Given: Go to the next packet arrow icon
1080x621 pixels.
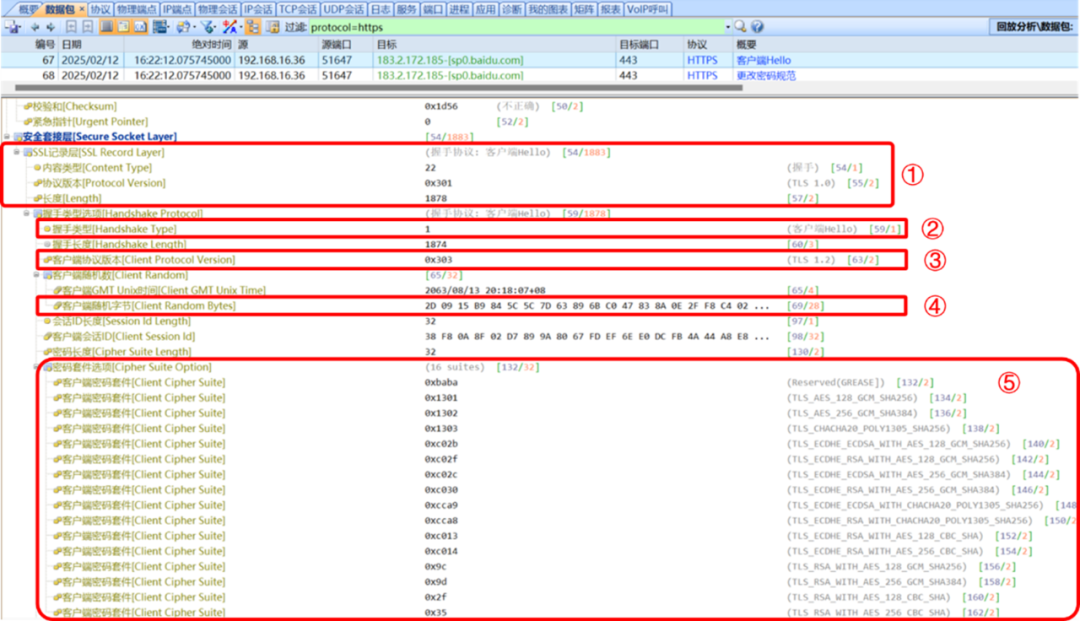Looking at the screenshot, I should coord(50,27).
